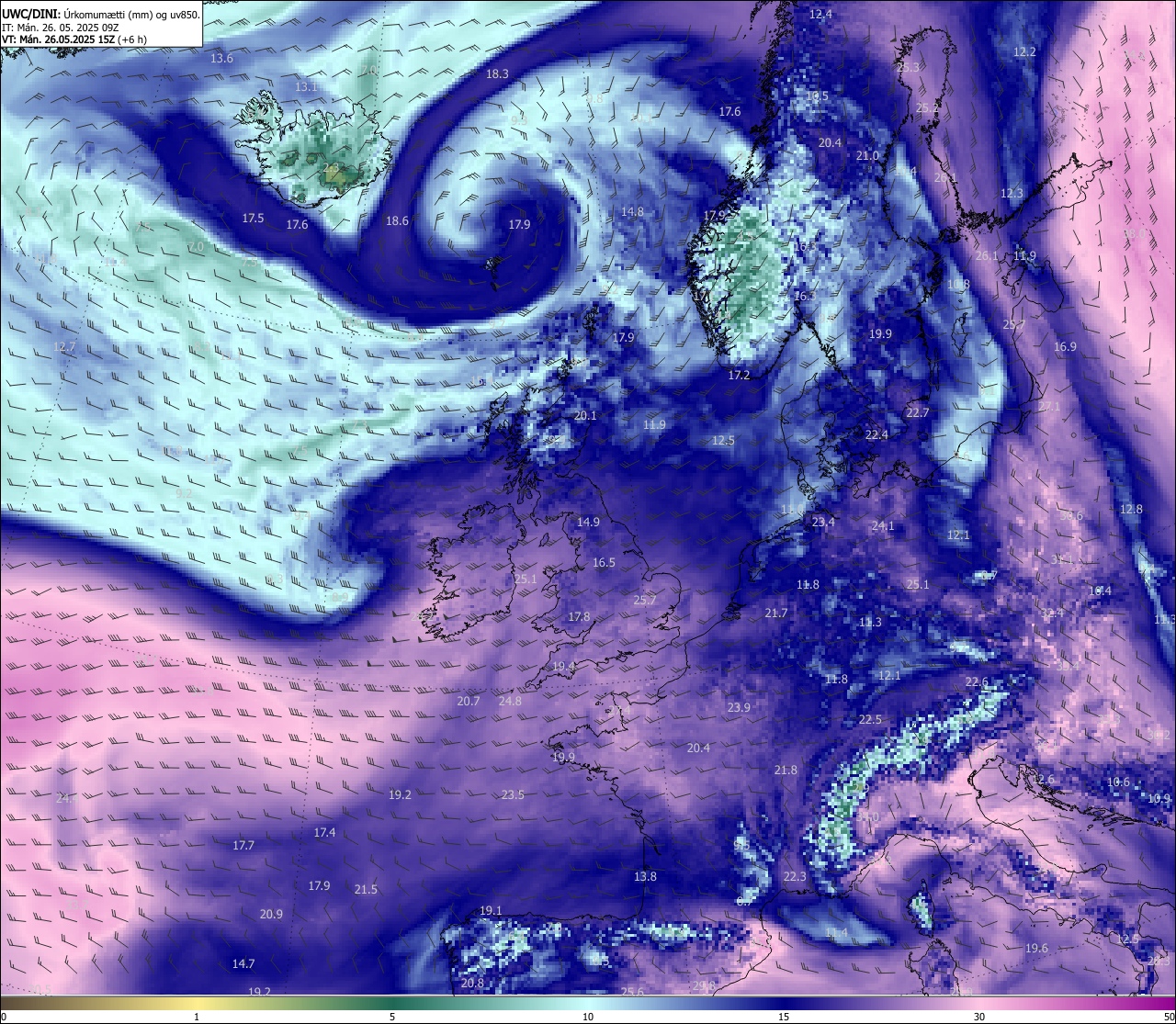Click the 18.3 value at the top of the map
This screenshot has width=1176, height=1024.
[497, 73]
